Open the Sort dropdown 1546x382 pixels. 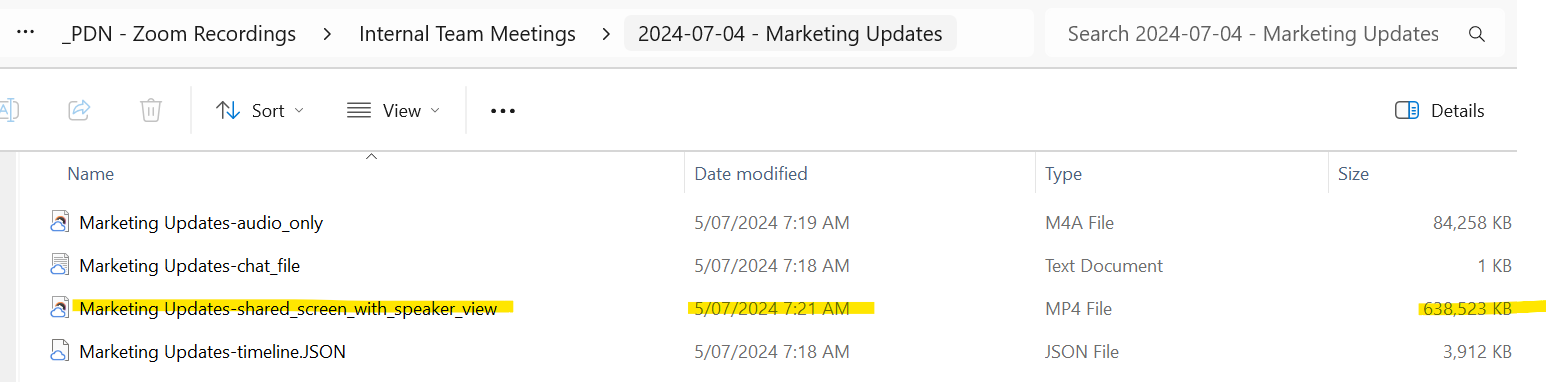tap(260, 111)
